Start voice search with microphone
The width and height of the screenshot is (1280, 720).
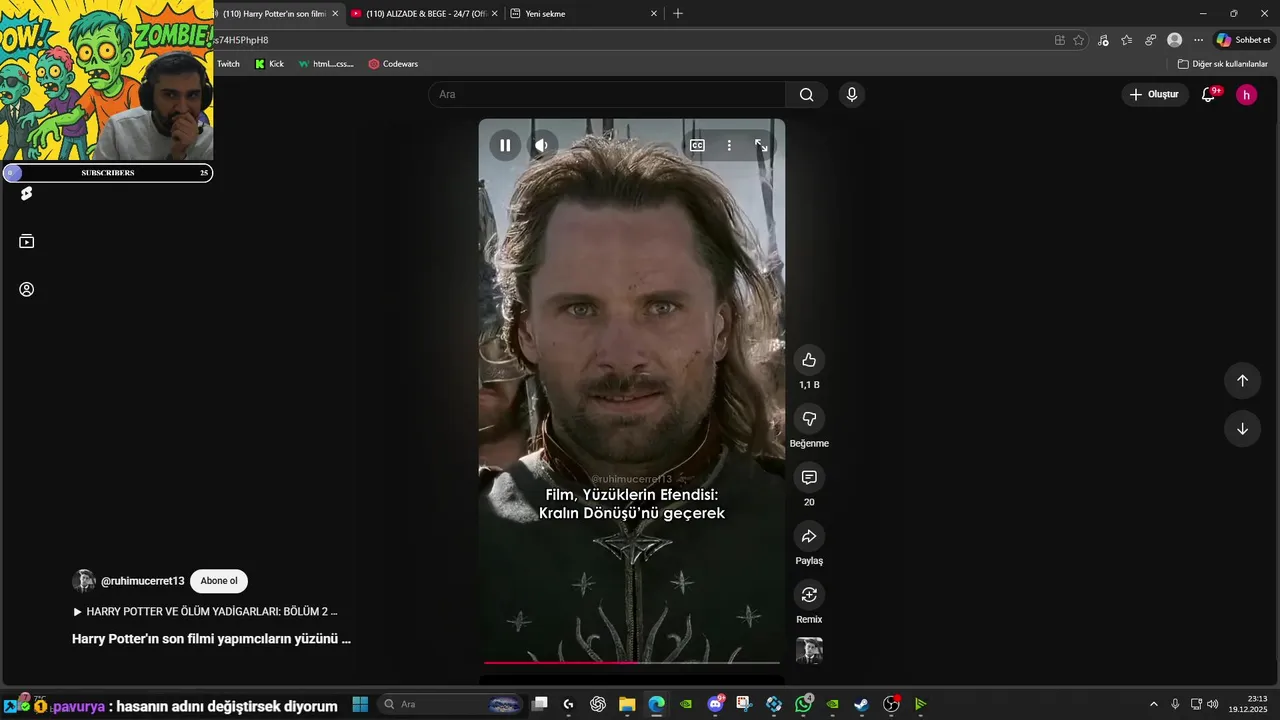(x=851, y=94)
